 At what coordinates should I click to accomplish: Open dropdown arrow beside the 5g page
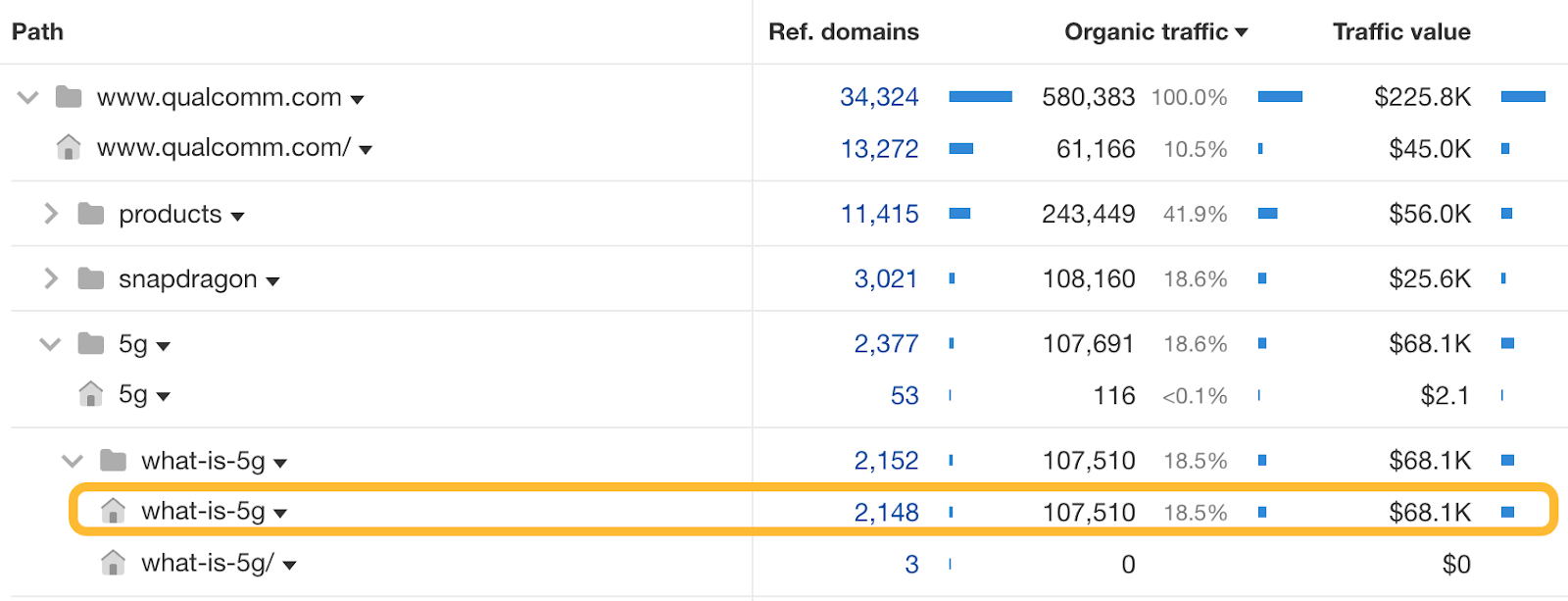164,397
